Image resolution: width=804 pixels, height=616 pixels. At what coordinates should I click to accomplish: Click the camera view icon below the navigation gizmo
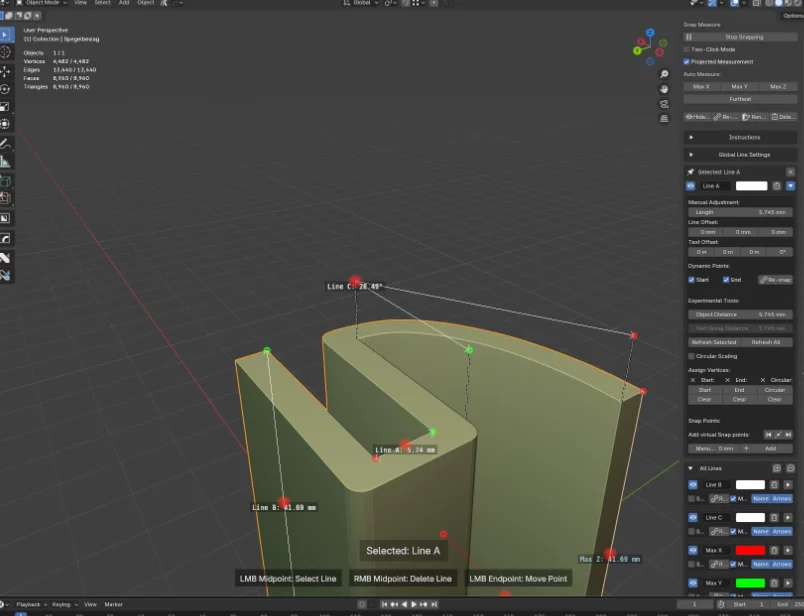664,103
